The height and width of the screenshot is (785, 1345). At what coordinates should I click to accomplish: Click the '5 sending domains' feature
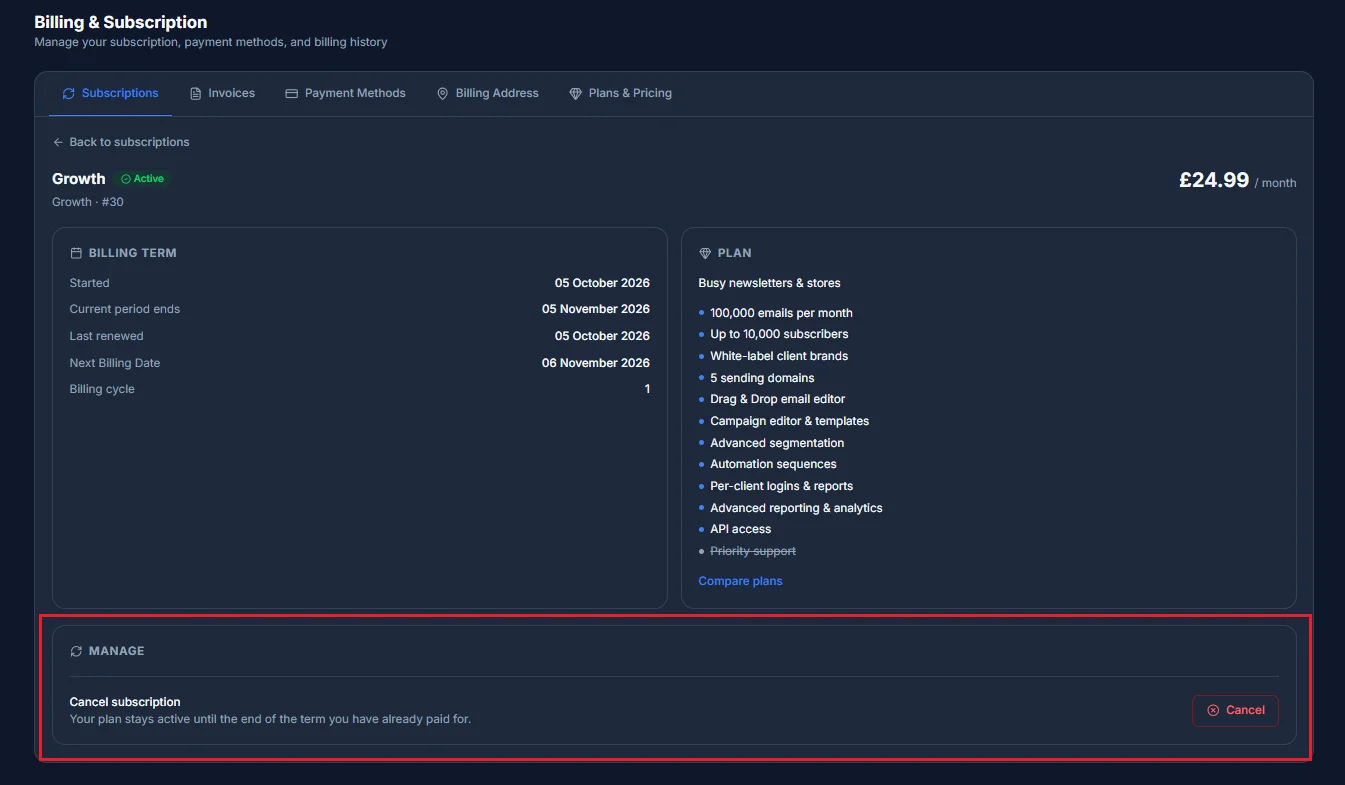762,378
